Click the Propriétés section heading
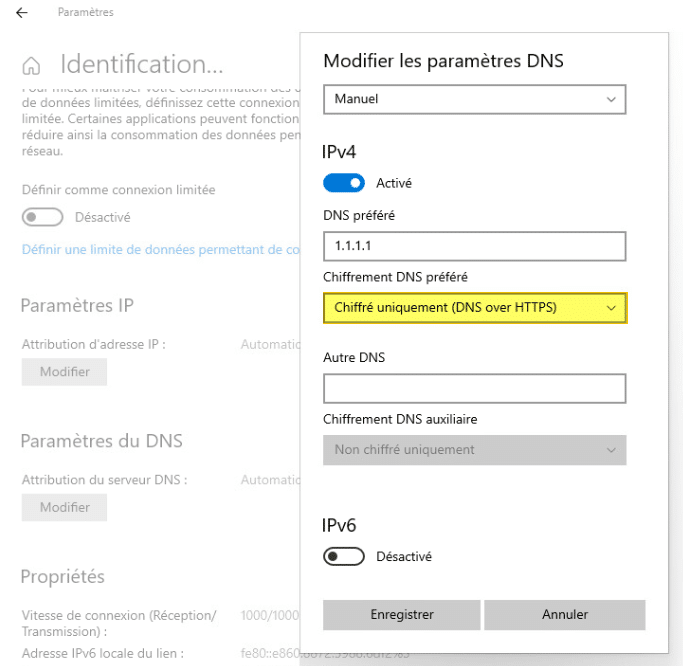This screenshot has width=683, height=666. (62, 577)
